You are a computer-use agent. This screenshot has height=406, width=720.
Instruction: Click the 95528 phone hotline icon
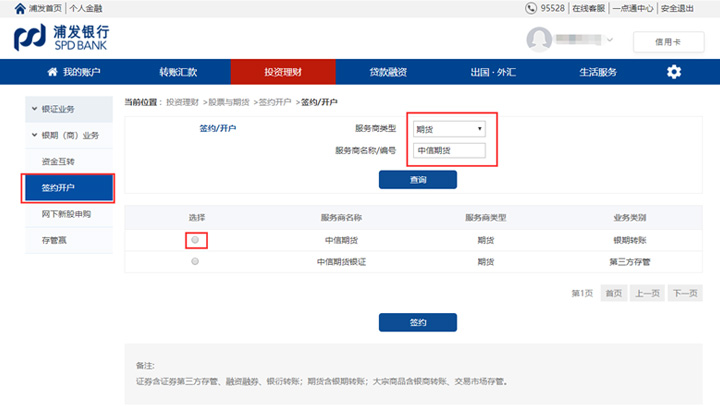click(531, 7)
